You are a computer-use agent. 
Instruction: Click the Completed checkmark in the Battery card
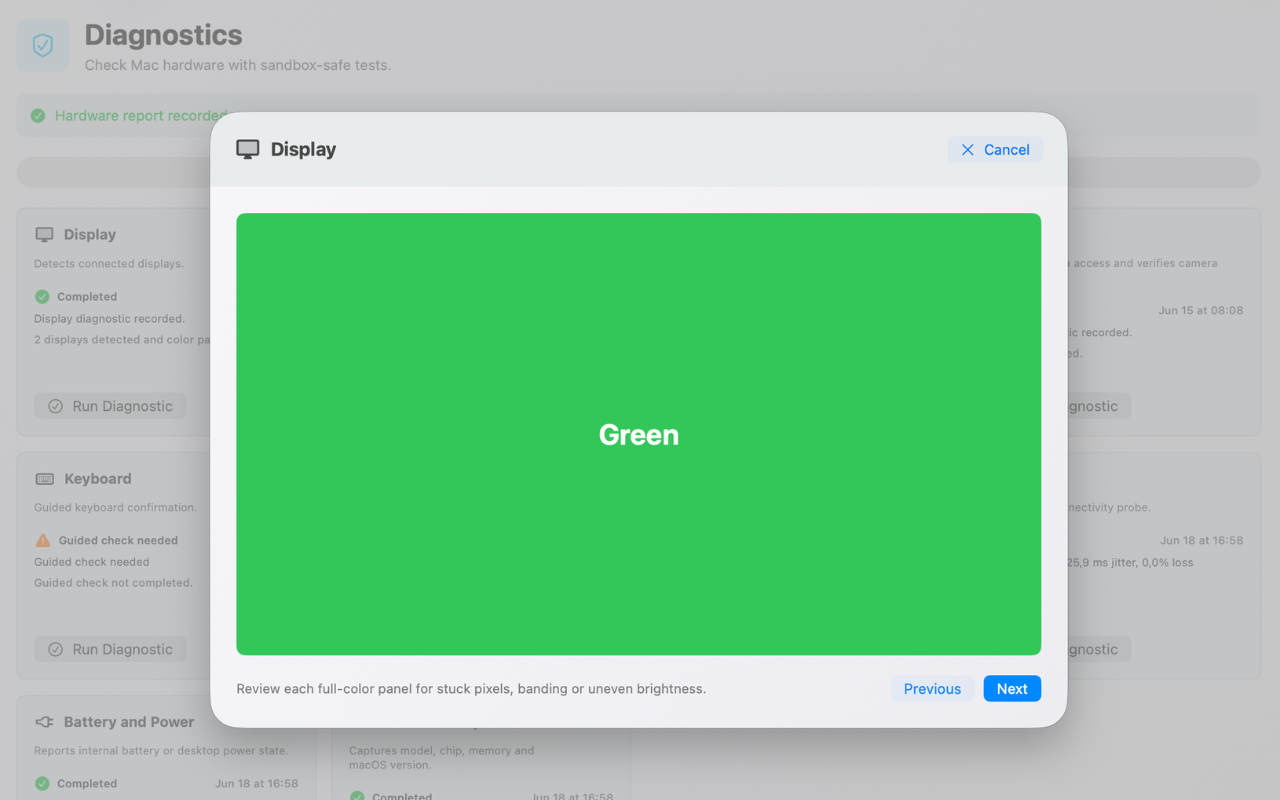tap(42, 784)
